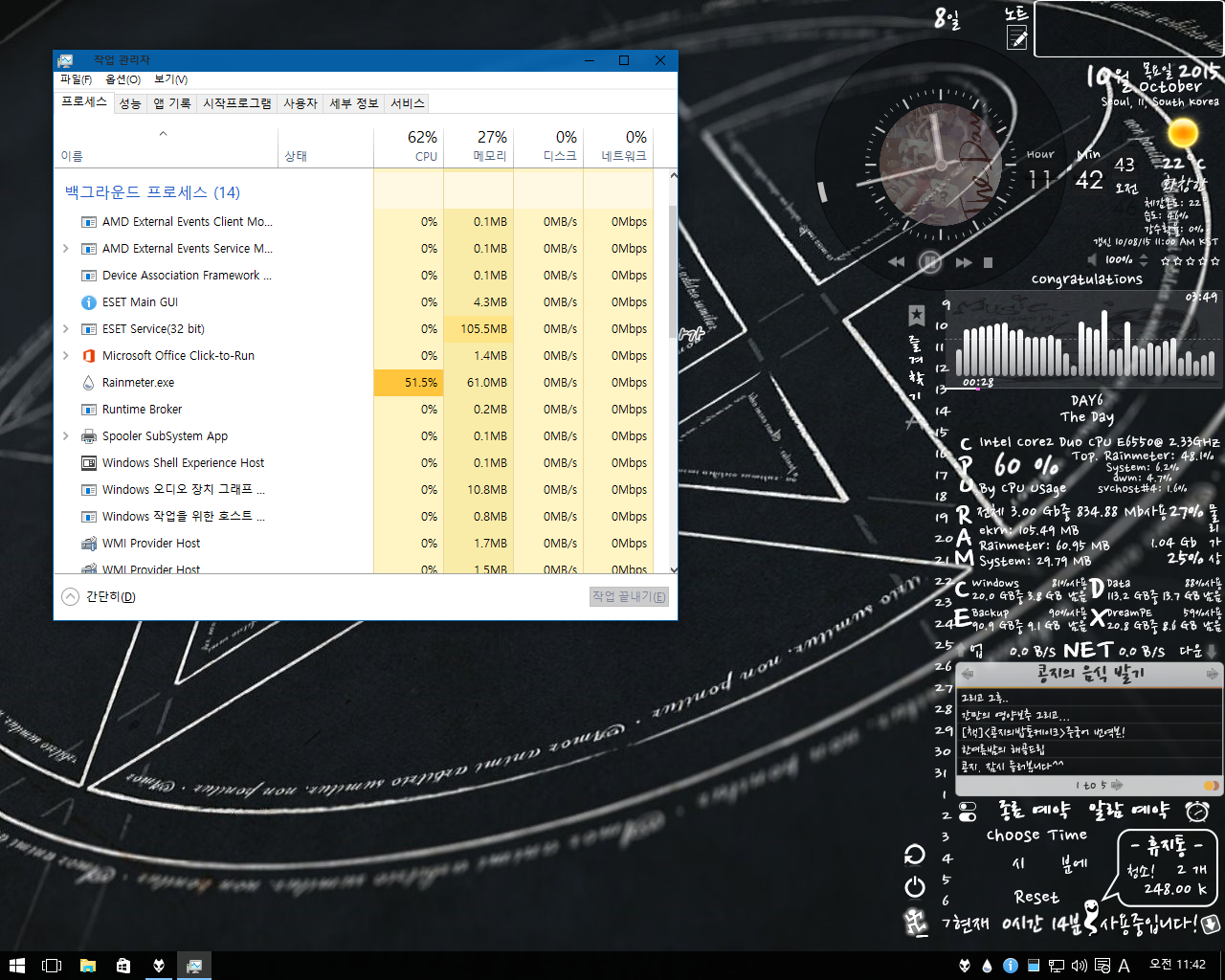Switch to the 세부 정보 tab
The width and height of the screenshot is (1225, 980).
[354, 103]
